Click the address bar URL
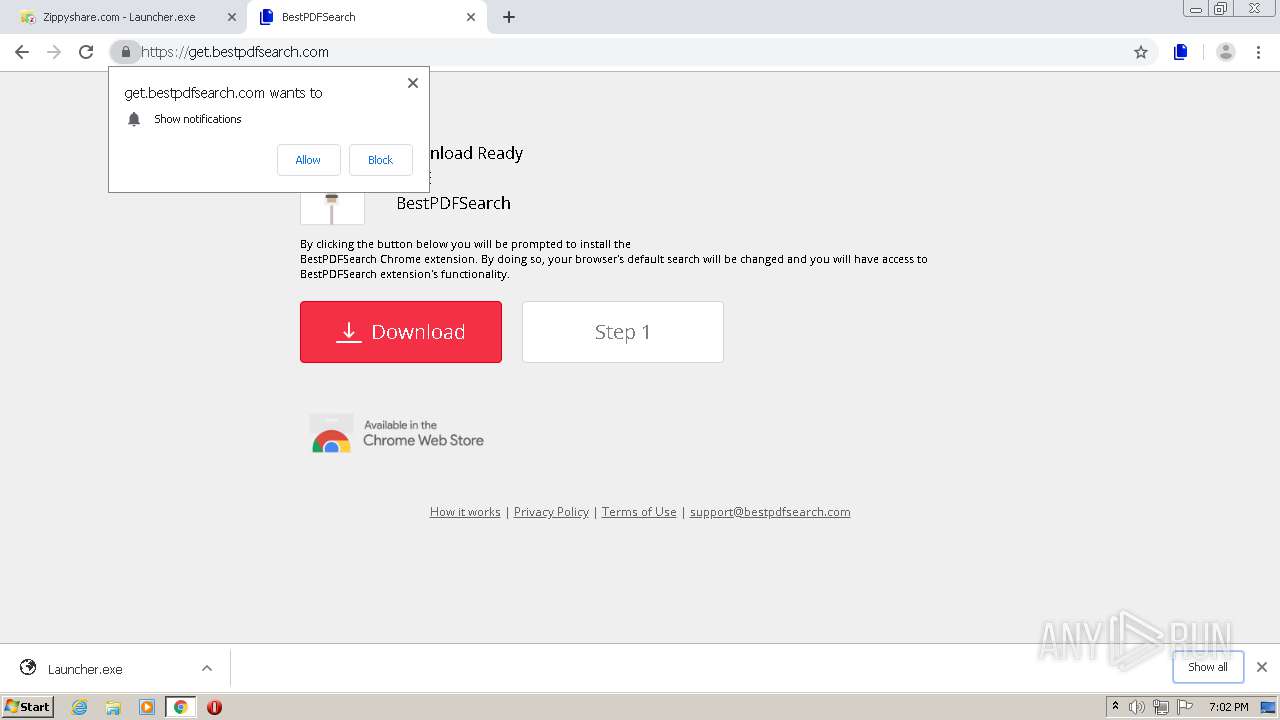The image size is (1280, 720). click(x=235, y=52)
